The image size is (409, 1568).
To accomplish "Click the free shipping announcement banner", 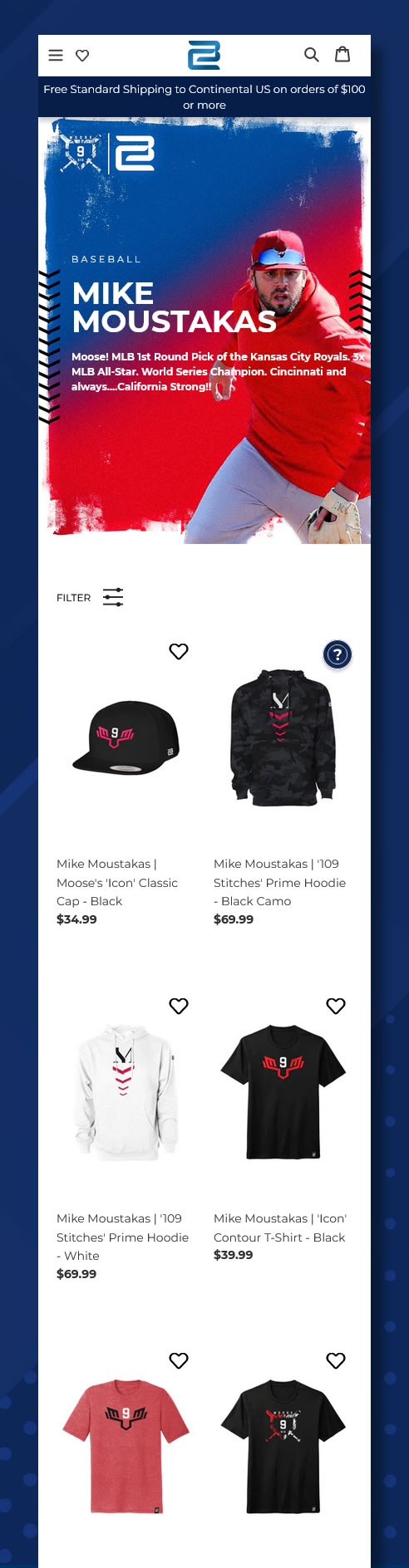I will click(204, 97).
